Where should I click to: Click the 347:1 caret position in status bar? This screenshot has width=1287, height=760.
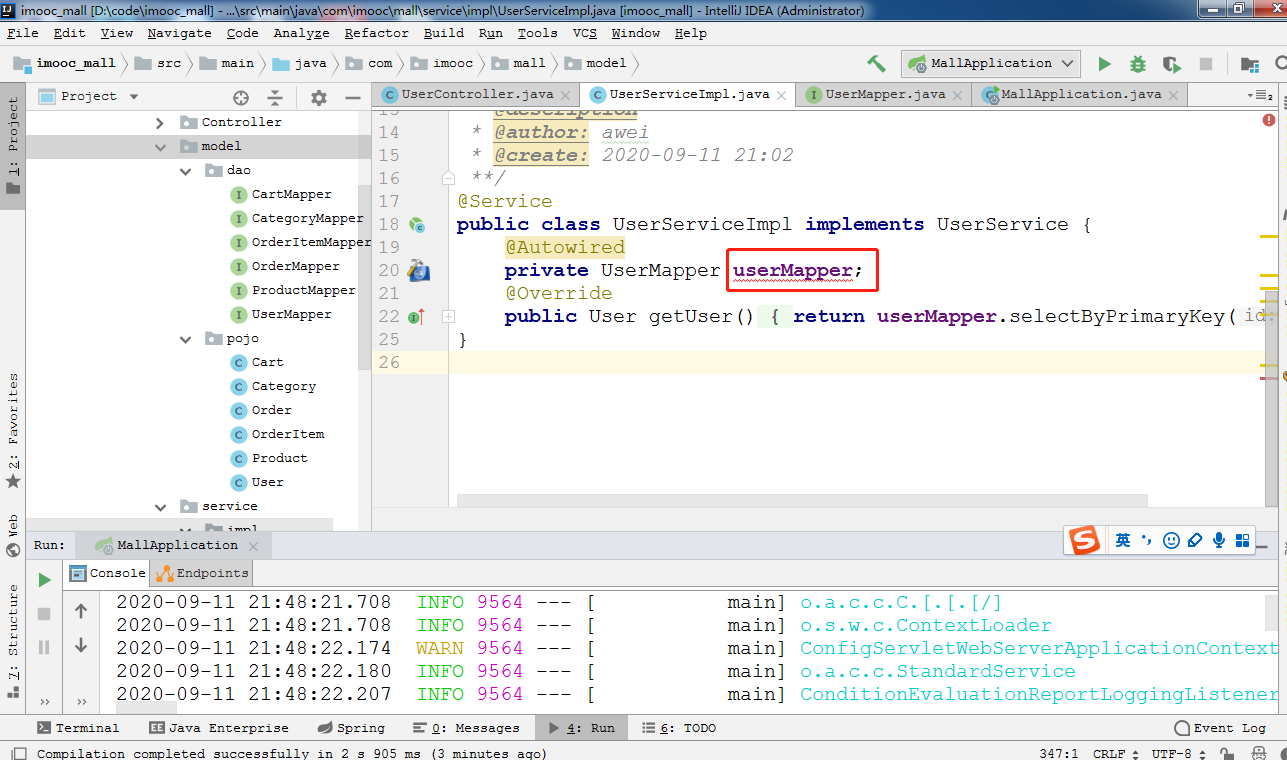point(1058,753)
